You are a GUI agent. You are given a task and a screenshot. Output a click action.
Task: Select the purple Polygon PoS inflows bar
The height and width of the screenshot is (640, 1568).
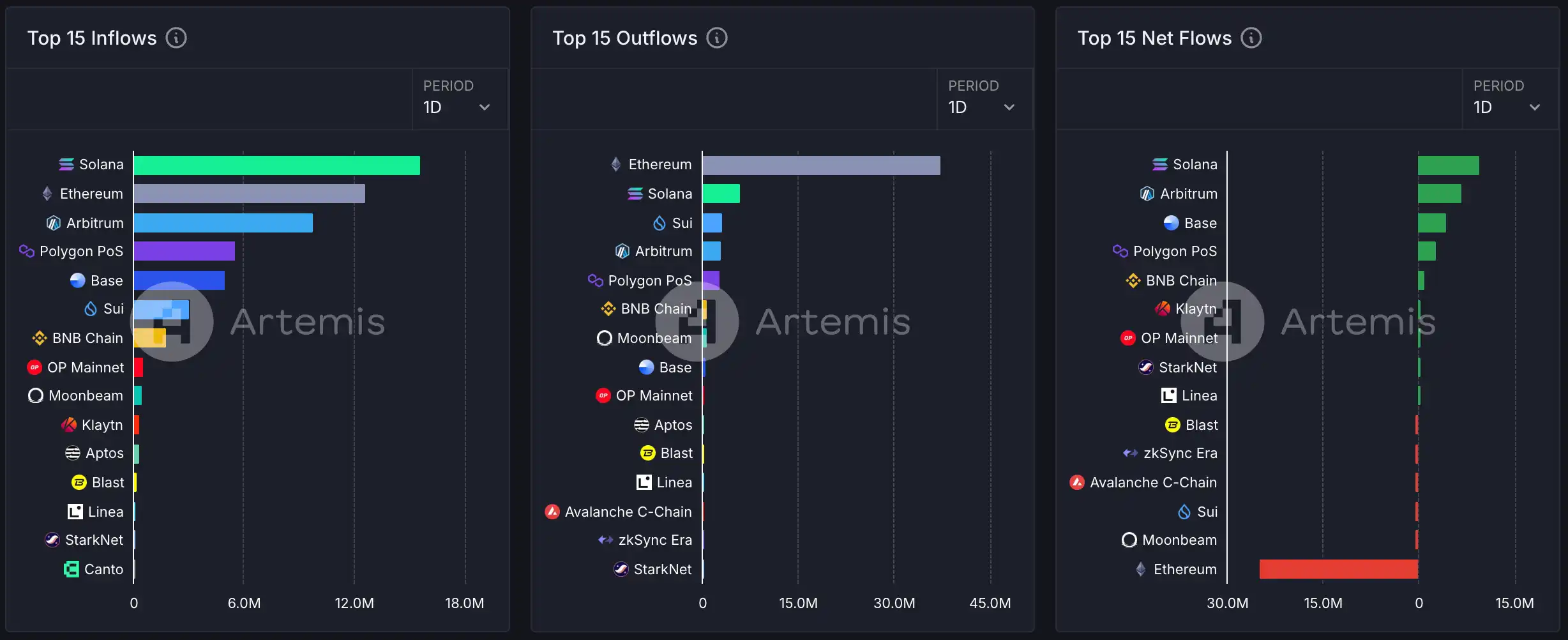[x=185, y=251]
